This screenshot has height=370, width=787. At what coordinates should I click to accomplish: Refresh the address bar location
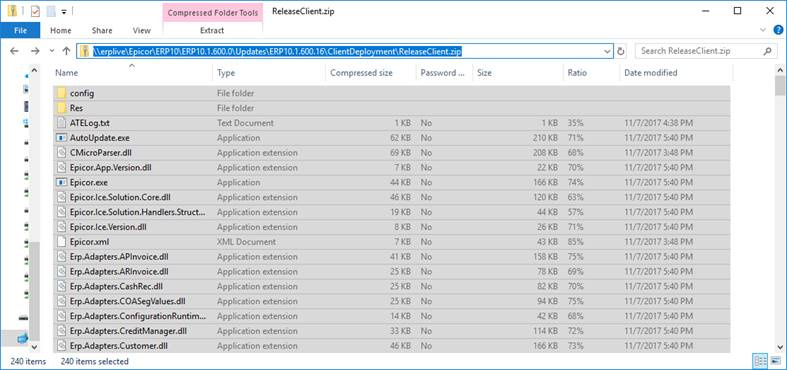click(621, 51)
